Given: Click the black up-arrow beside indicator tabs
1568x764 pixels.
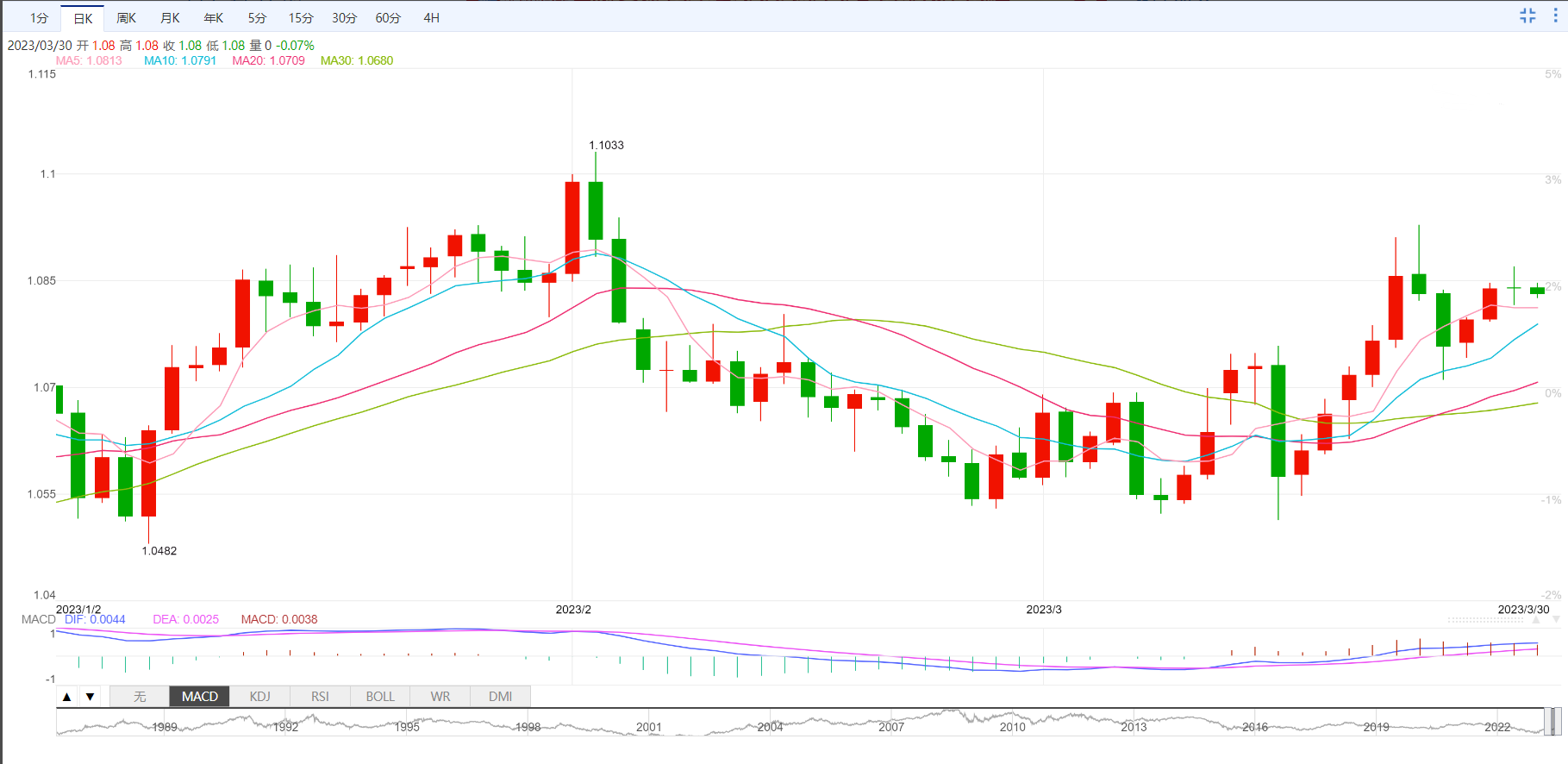Looking at the screenshot, I should [67, 697].
